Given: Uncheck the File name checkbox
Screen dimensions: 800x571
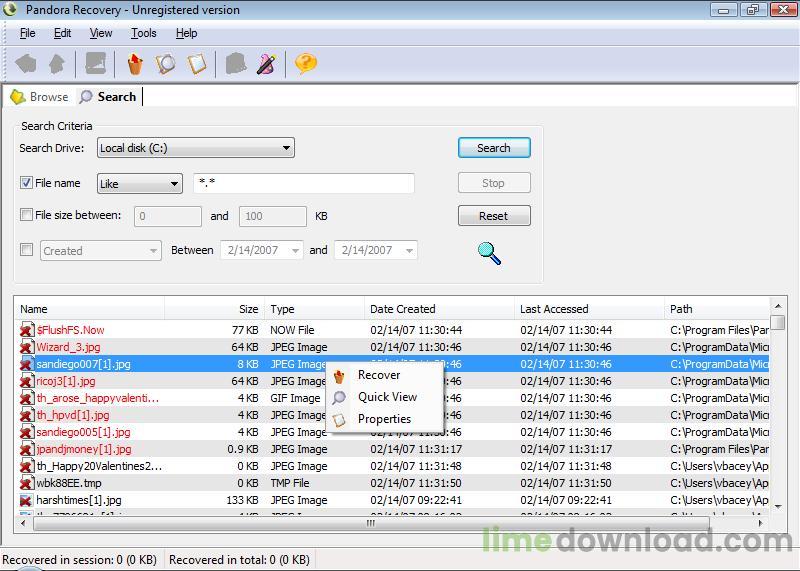Looking at the screenshot, I should [x=27, y=183].
